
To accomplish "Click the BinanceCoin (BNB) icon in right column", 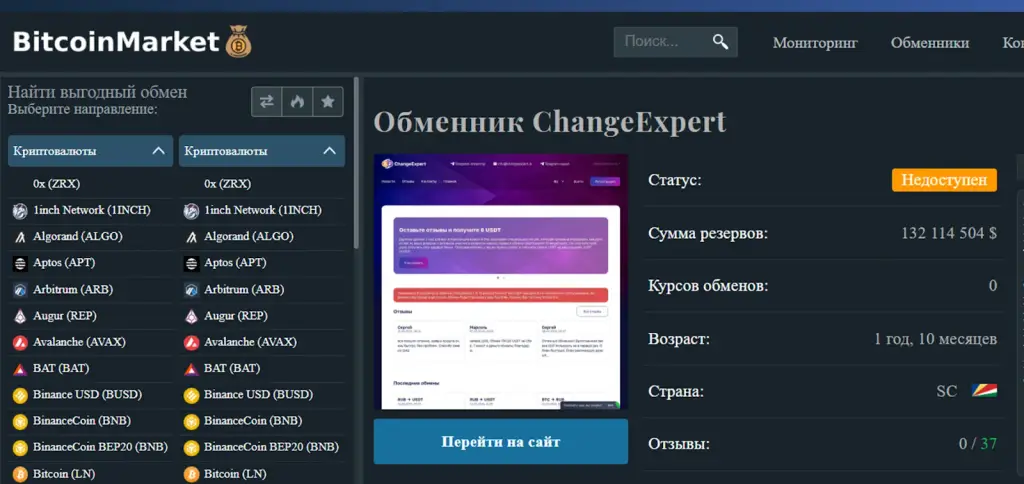I will [191, 421].
